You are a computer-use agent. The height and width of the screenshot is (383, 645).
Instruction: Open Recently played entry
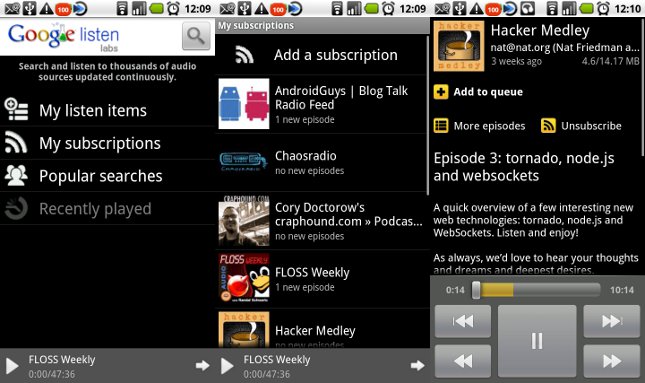click(x=107, y=209)
